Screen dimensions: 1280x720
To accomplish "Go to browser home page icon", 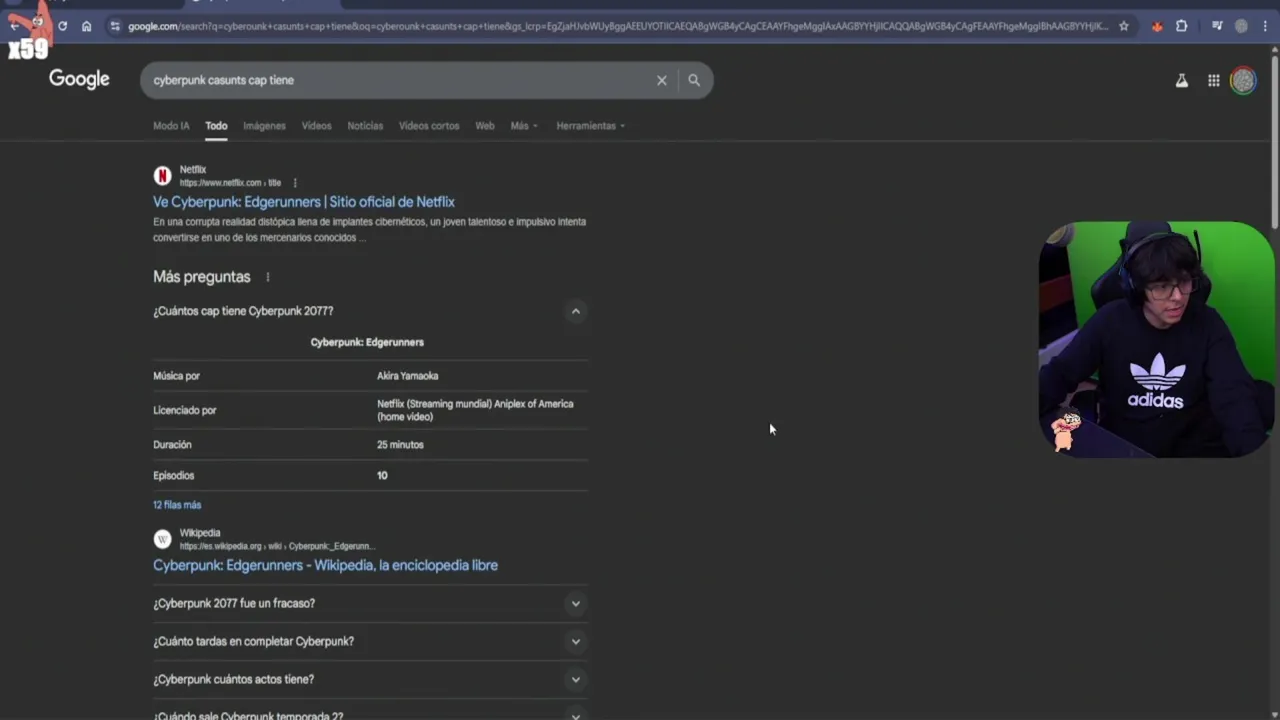I will tap(87, 26).
